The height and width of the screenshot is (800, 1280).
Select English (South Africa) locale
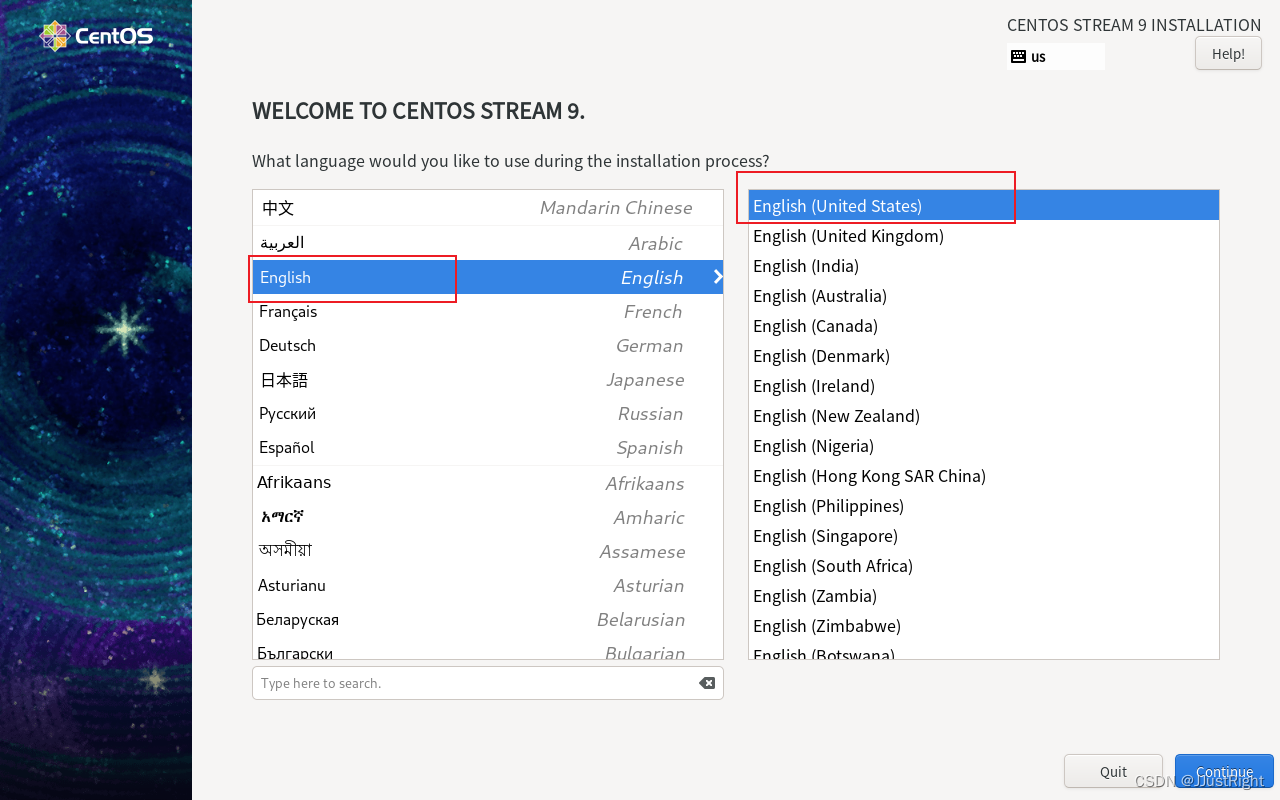pyautogui.click(x=984, y=565)
